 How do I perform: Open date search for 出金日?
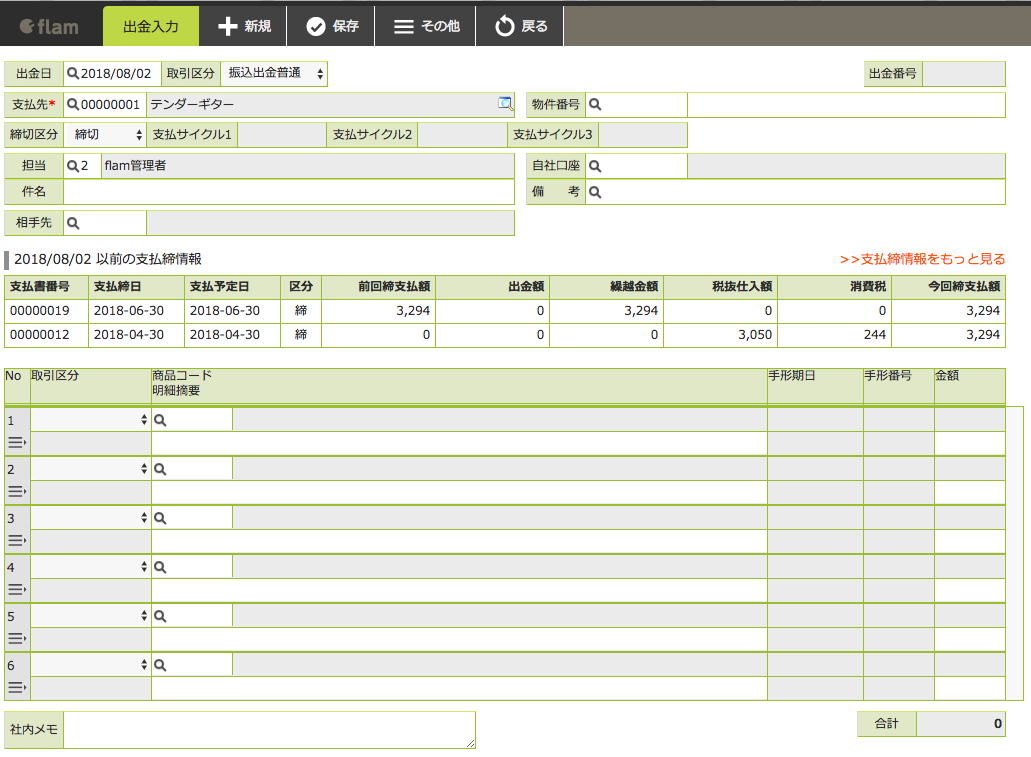(73, 73)
